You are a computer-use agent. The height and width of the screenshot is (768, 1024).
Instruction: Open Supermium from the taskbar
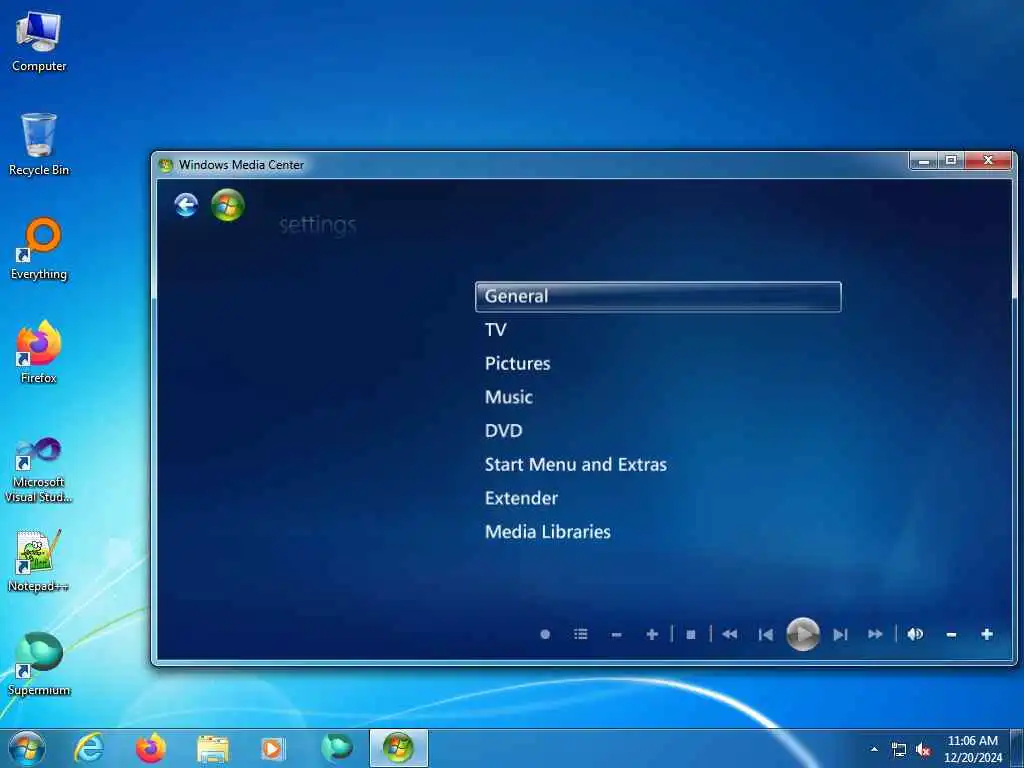(x=337, y=748)
